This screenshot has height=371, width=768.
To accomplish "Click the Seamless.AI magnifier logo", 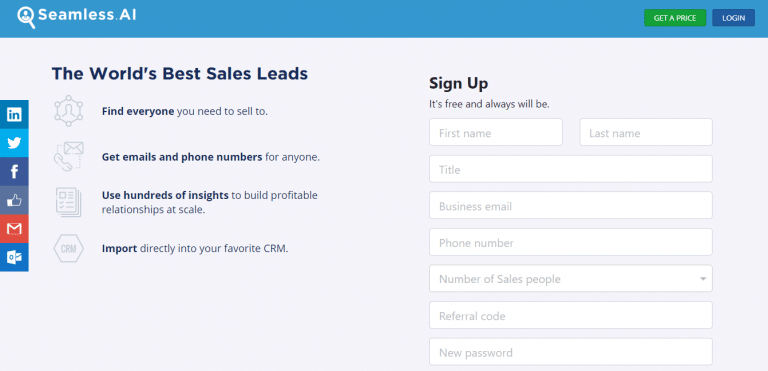I will tap(26, 17).
